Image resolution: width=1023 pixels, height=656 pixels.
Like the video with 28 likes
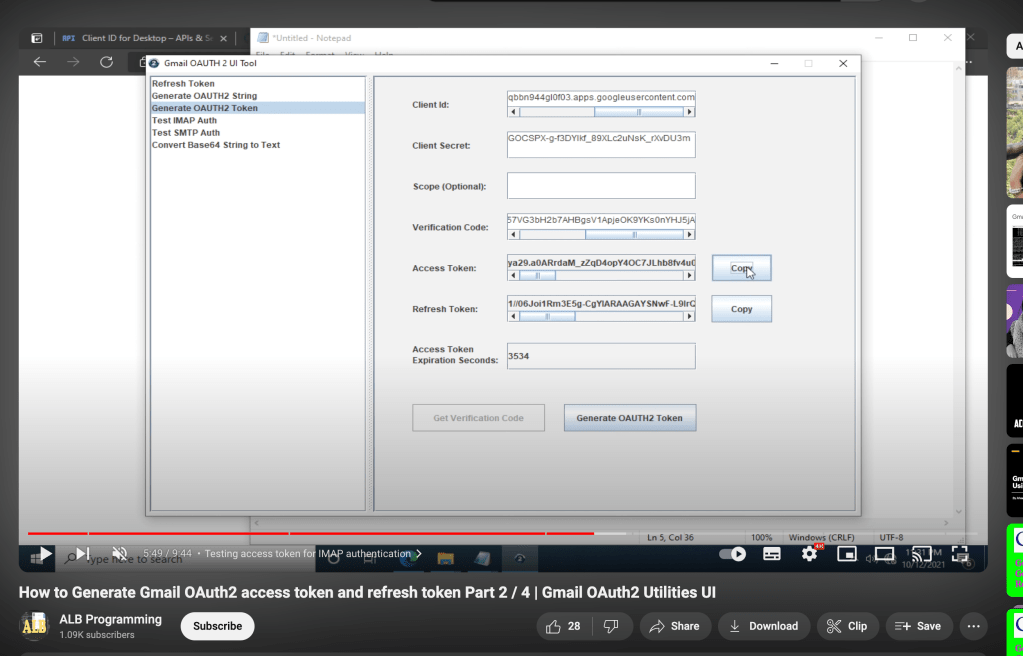[564, 626]
